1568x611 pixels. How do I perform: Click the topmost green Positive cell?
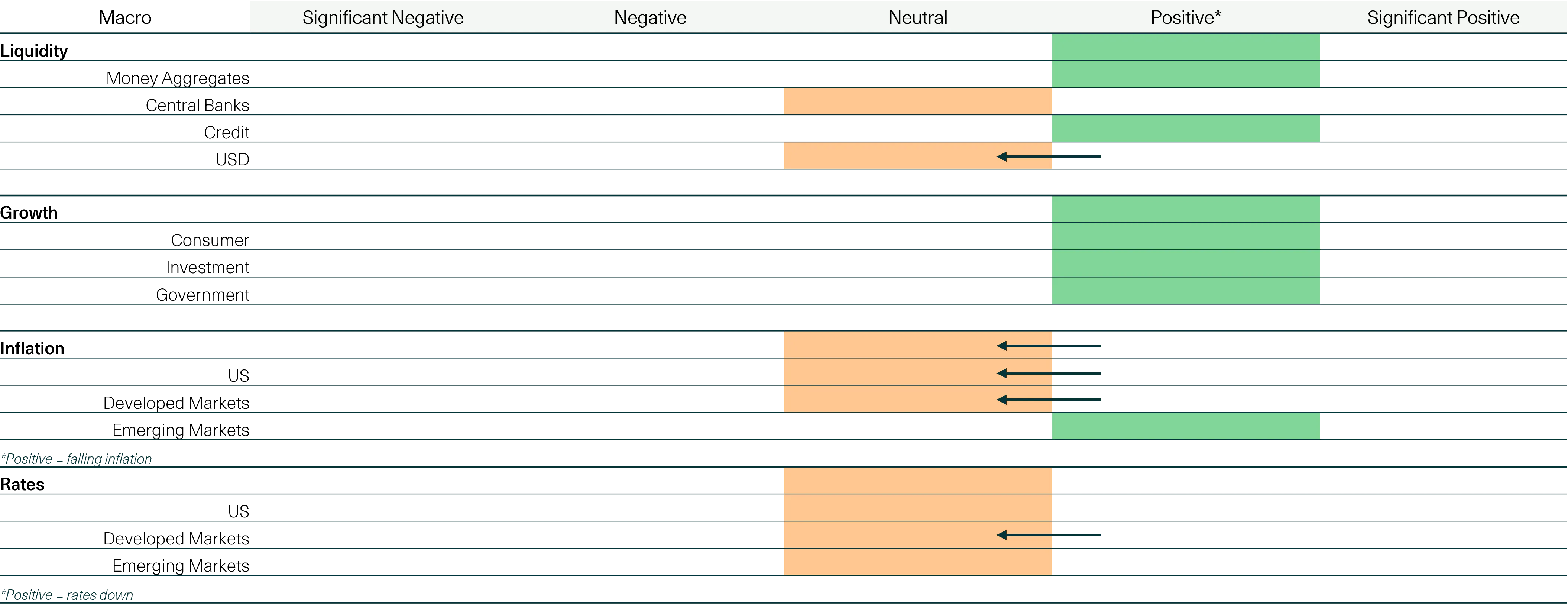(1186, 47)
